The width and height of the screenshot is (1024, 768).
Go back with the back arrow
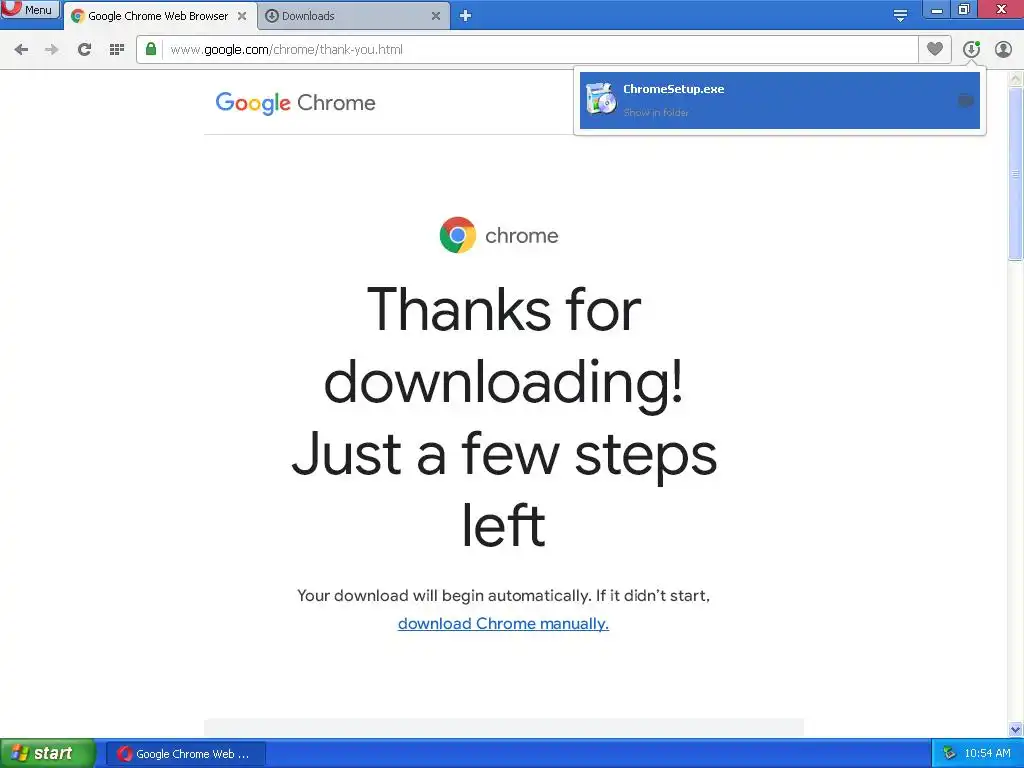22,49
